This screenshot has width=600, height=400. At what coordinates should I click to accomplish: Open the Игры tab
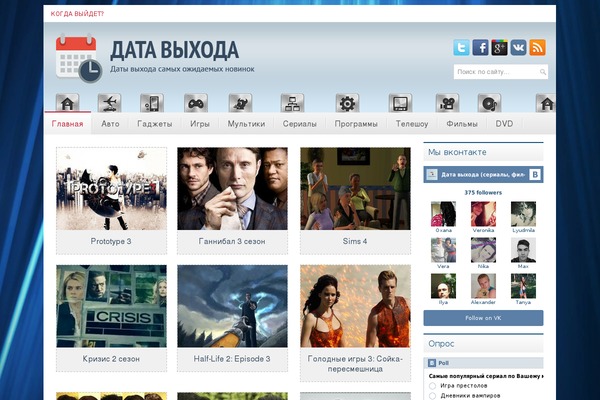coord(200,124)
